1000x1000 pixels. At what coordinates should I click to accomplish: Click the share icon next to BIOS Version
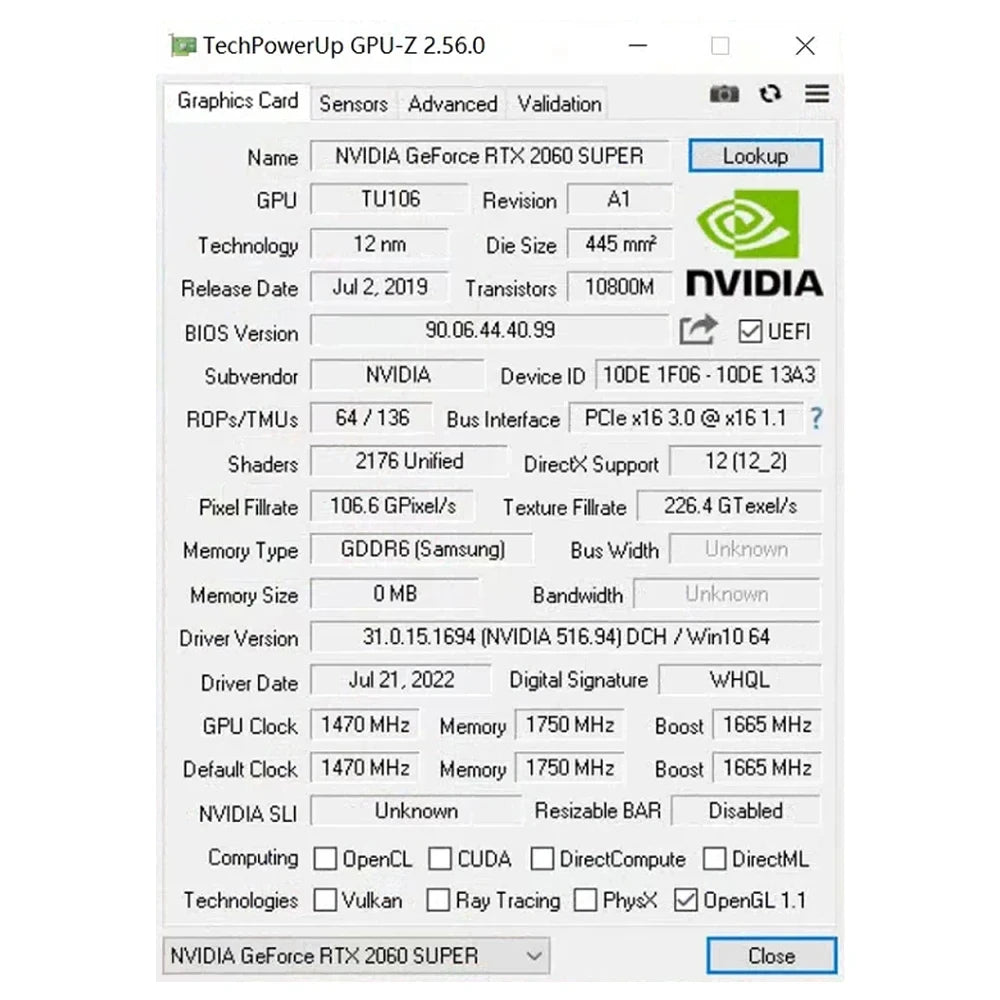click(x=697, y=330)
